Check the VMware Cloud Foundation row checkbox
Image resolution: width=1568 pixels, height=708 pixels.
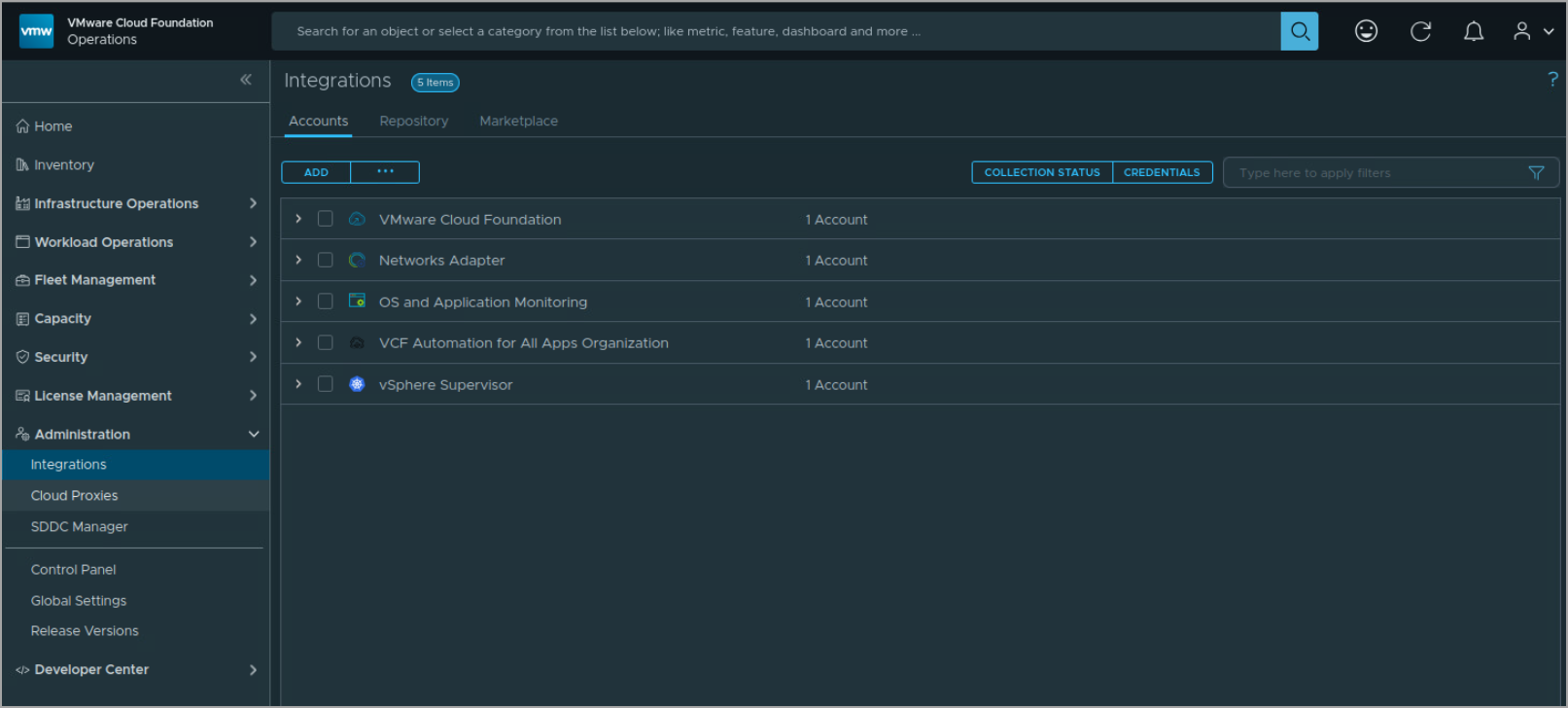pos(326,219)
